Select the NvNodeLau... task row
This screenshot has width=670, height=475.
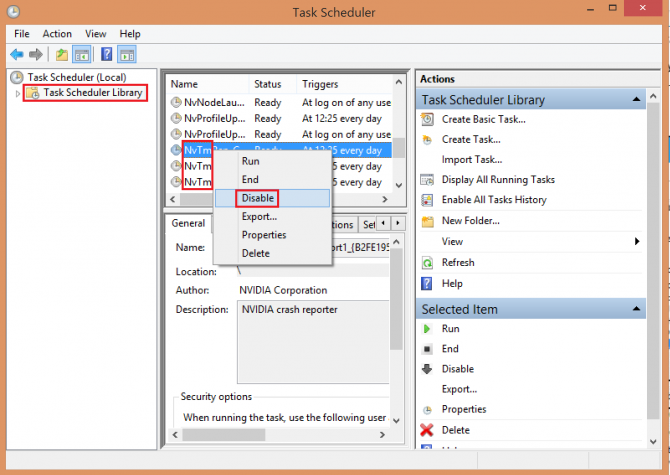point(280,103)
